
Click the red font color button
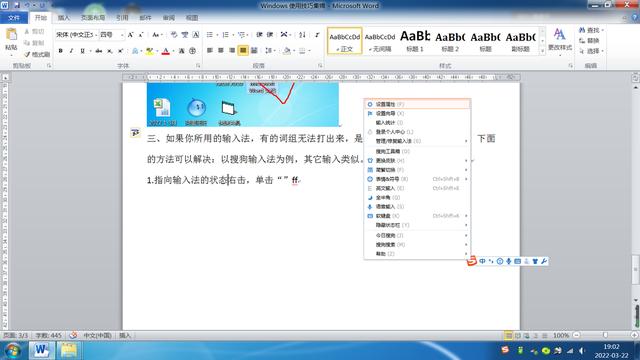pyautogui.click(x=165, y=51)
